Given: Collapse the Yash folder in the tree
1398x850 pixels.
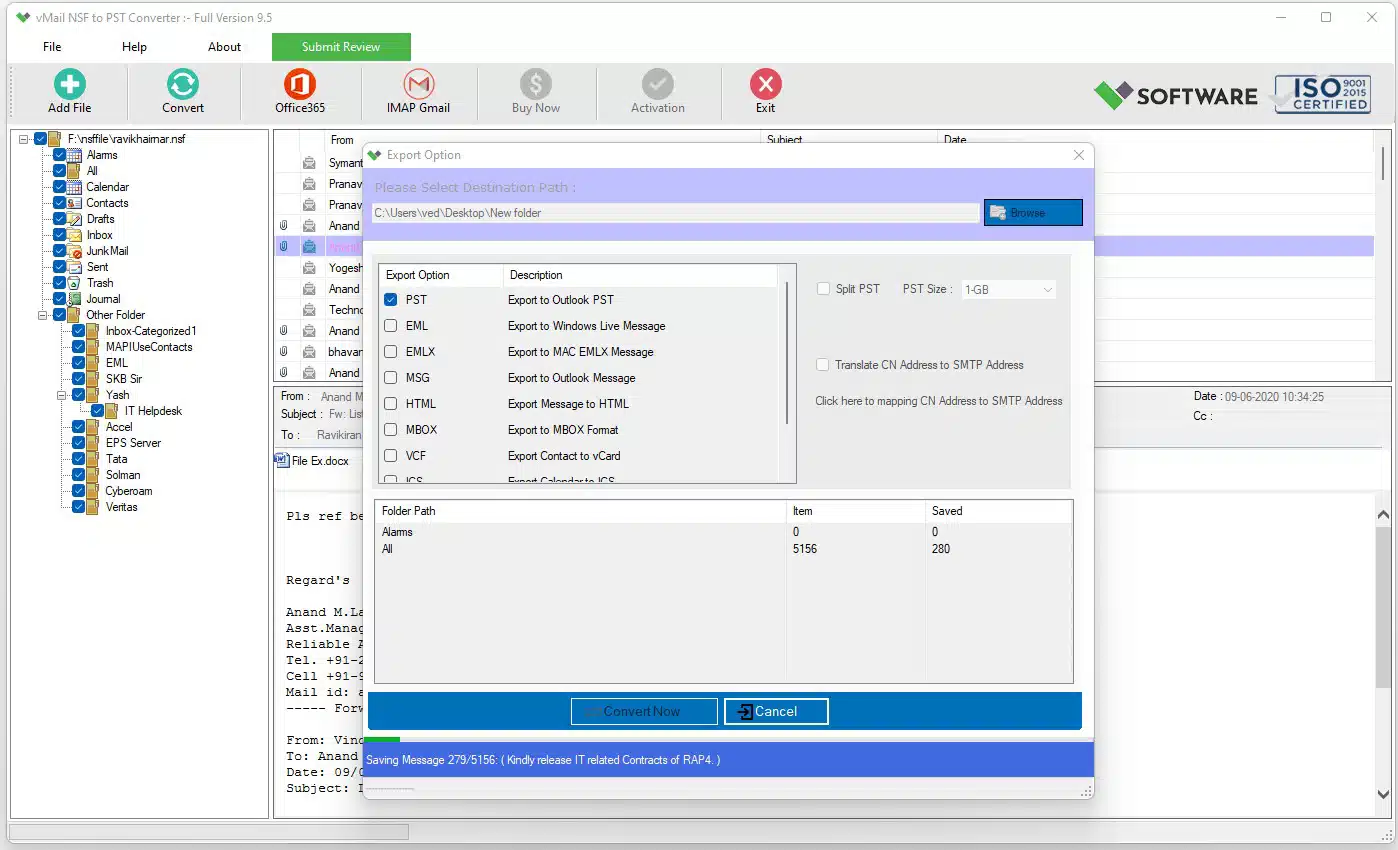Looking at the screenshot, I should click(62, 394).
